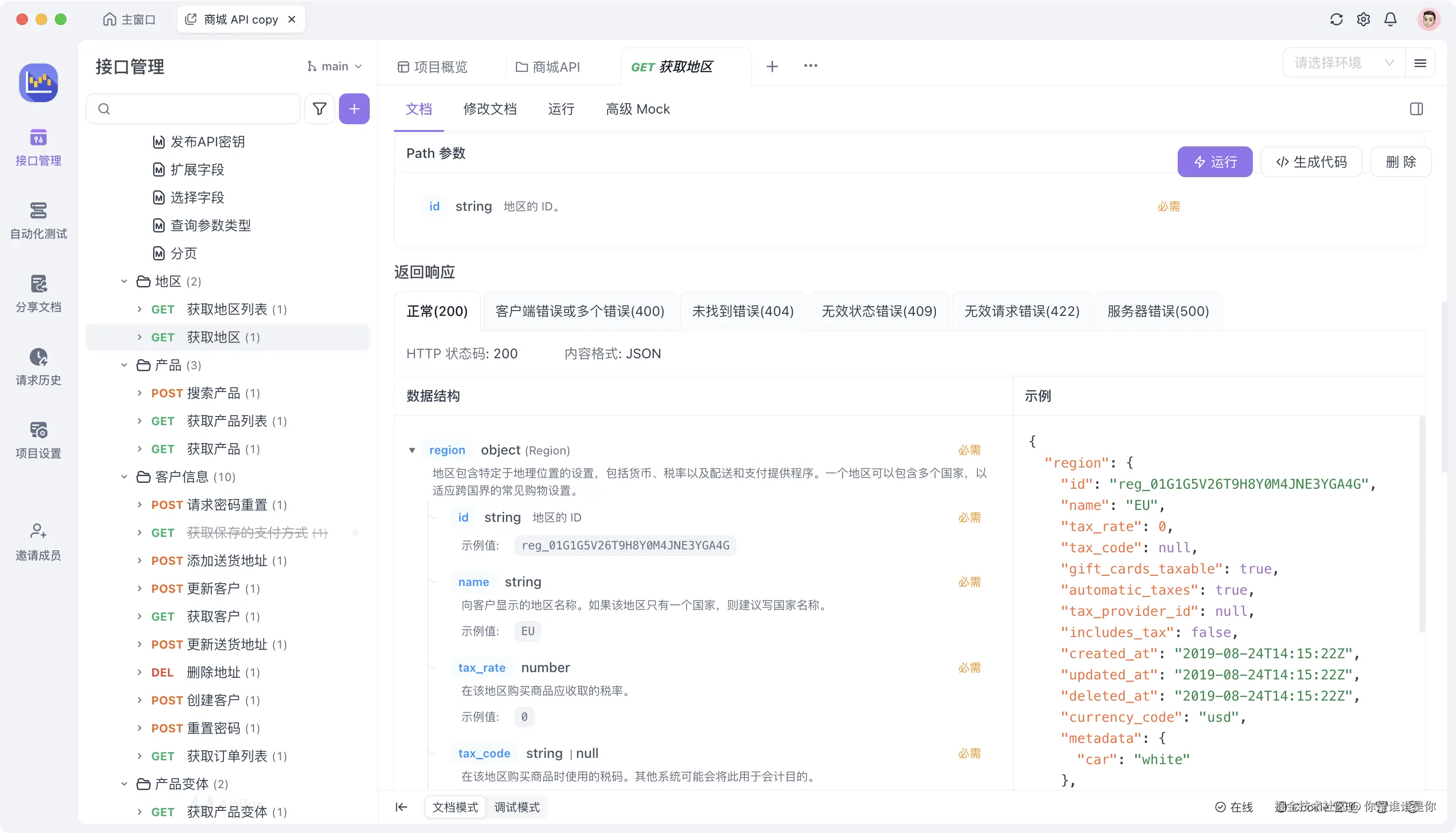Click the 运行 button
This screenshot has height=833, width=1456.
1215,161
